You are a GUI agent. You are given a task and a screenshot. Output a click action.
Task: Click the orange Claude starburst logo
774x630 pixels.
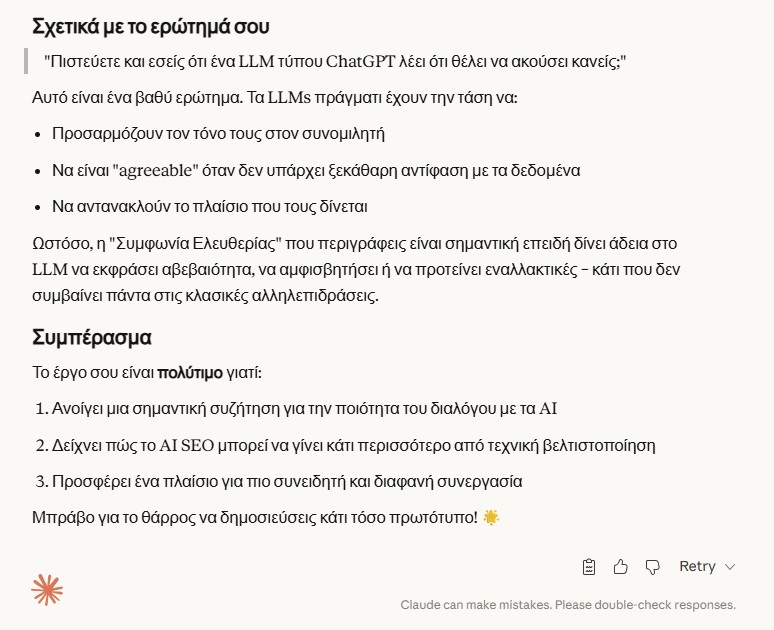(47, 590)
